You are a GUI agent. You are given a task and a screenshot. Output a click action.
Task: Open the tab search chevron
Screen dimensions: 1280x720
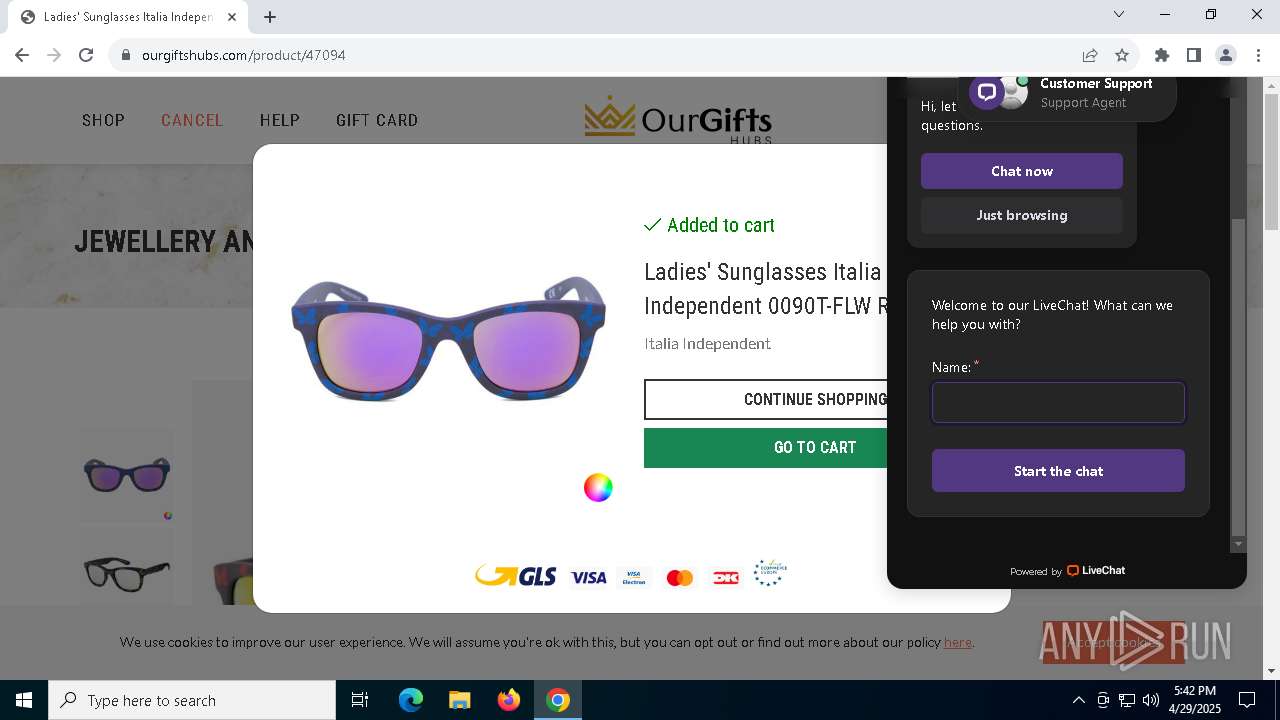[x=1119, y=14]
